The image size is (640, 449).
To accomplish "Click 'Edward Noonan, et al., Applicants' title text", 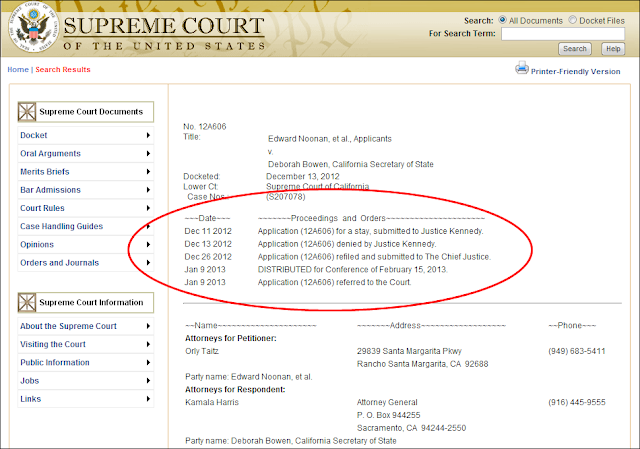I will coord(330,139).
